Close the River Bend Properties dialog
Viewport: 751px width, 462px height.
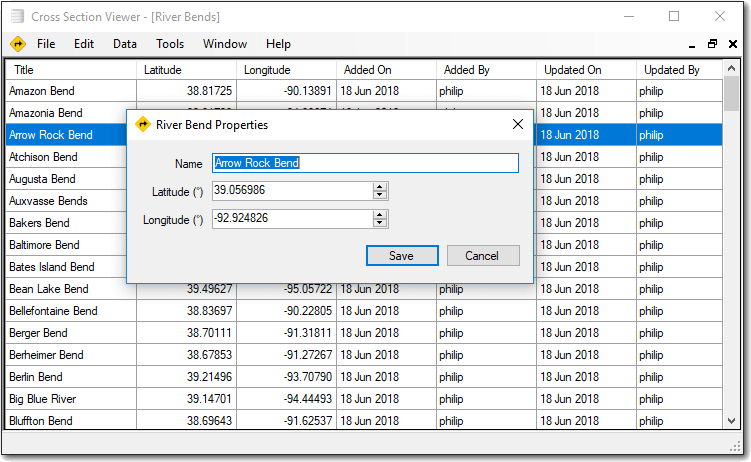click(x=517, y=125)
